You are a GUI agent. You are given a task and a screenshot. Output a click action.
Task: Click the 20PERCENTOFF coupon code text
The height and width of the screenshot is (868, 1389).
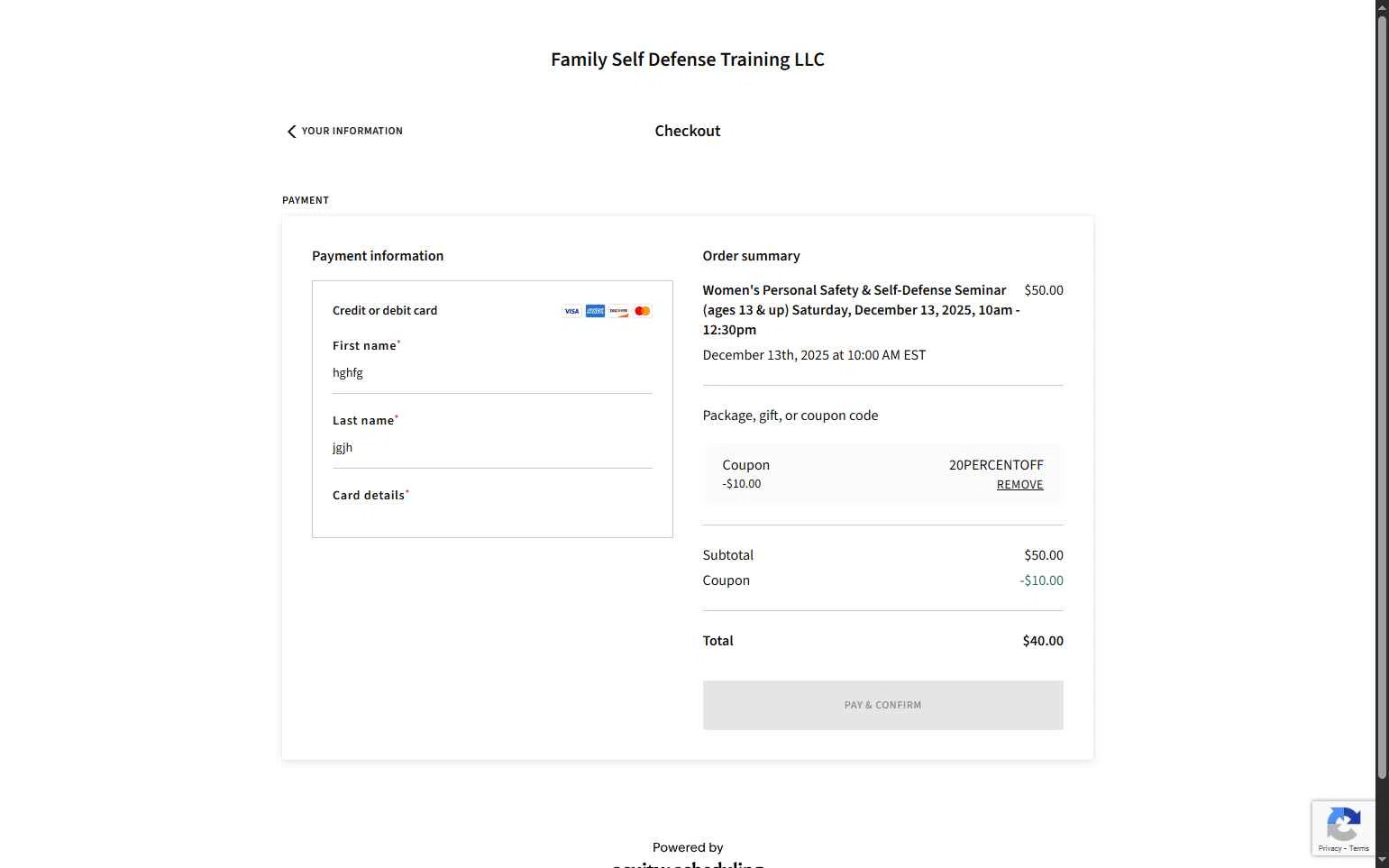[x=996, y=465]
